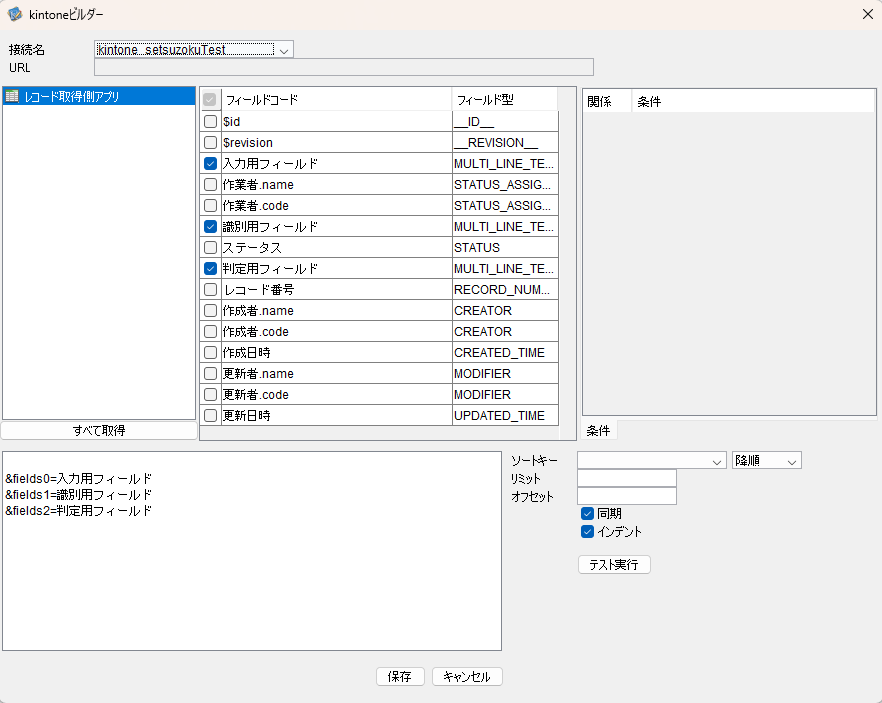Viewport: 882px width, 703px height.
Task: Click the URL input field
Action: pos(344,67)
